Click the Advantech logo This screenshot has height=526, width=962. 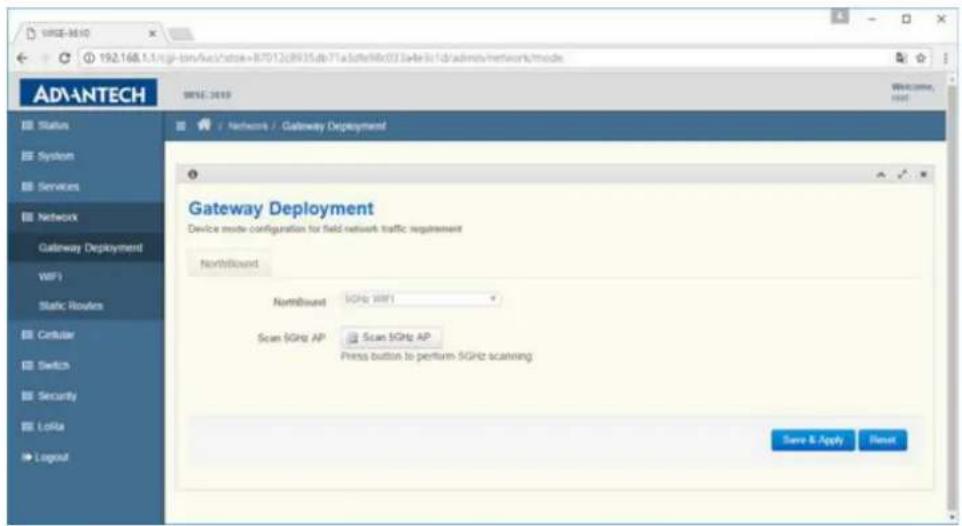pos(88,94)
